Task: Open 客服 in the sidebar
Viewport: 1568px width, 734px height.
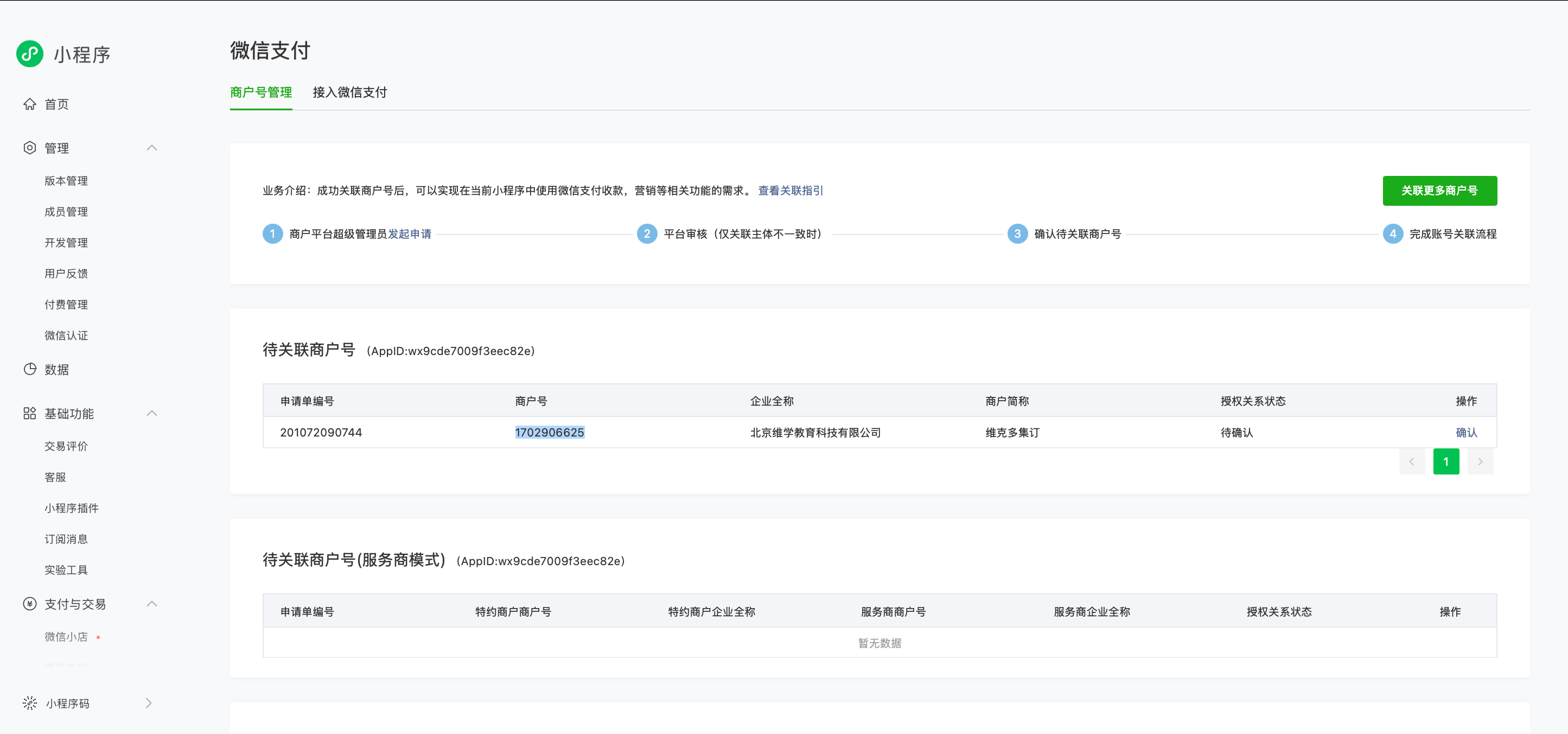Action: (x=55, y=478)
